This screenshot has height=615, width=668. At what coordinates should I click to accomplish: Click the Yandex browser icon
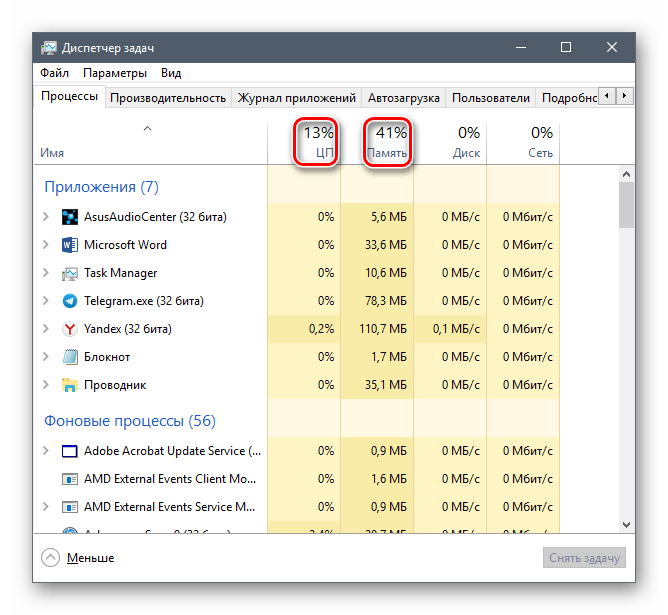(70, 329)
